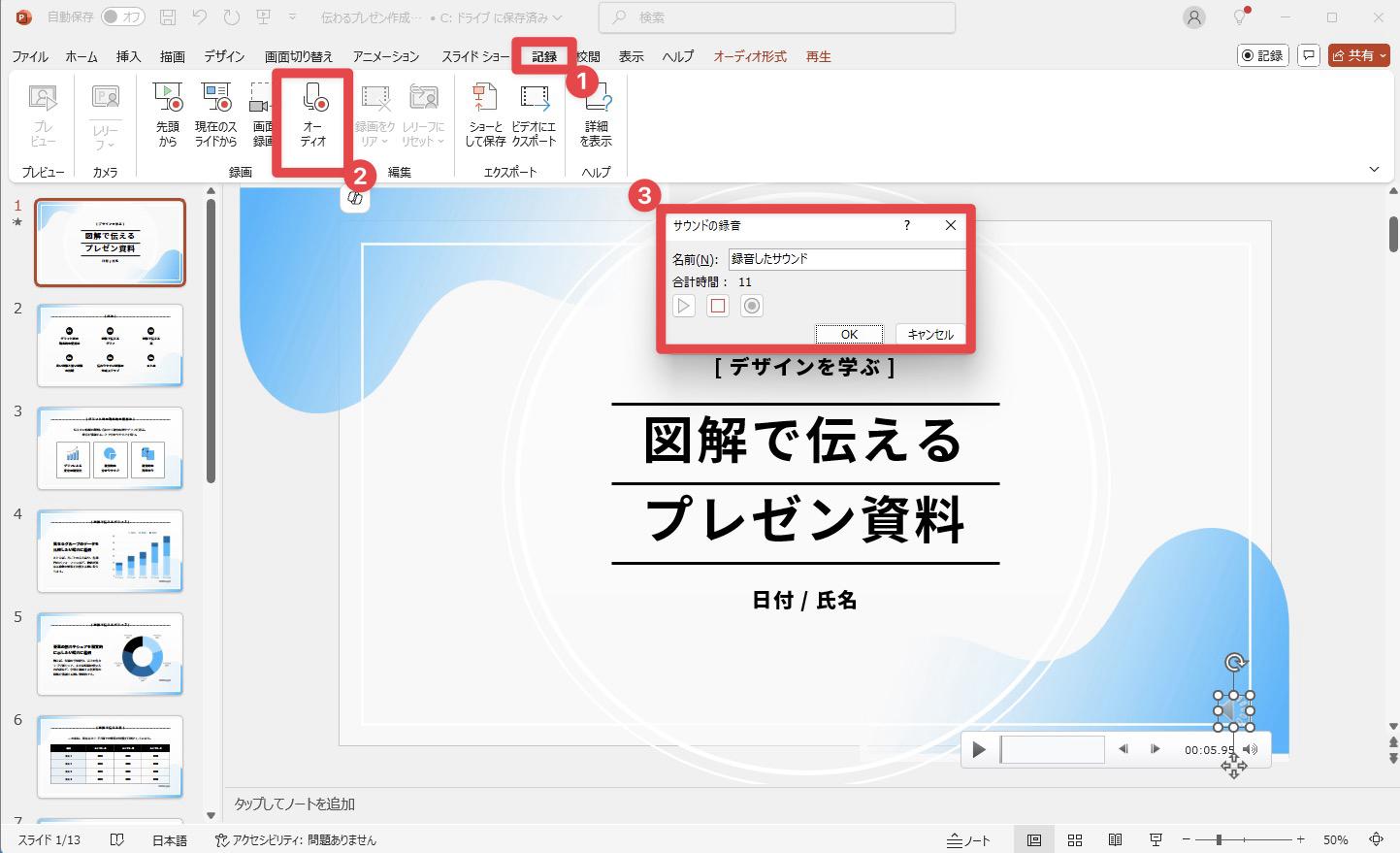Collapse the ribbon with chevron arrow

(x=1374, y=170)
